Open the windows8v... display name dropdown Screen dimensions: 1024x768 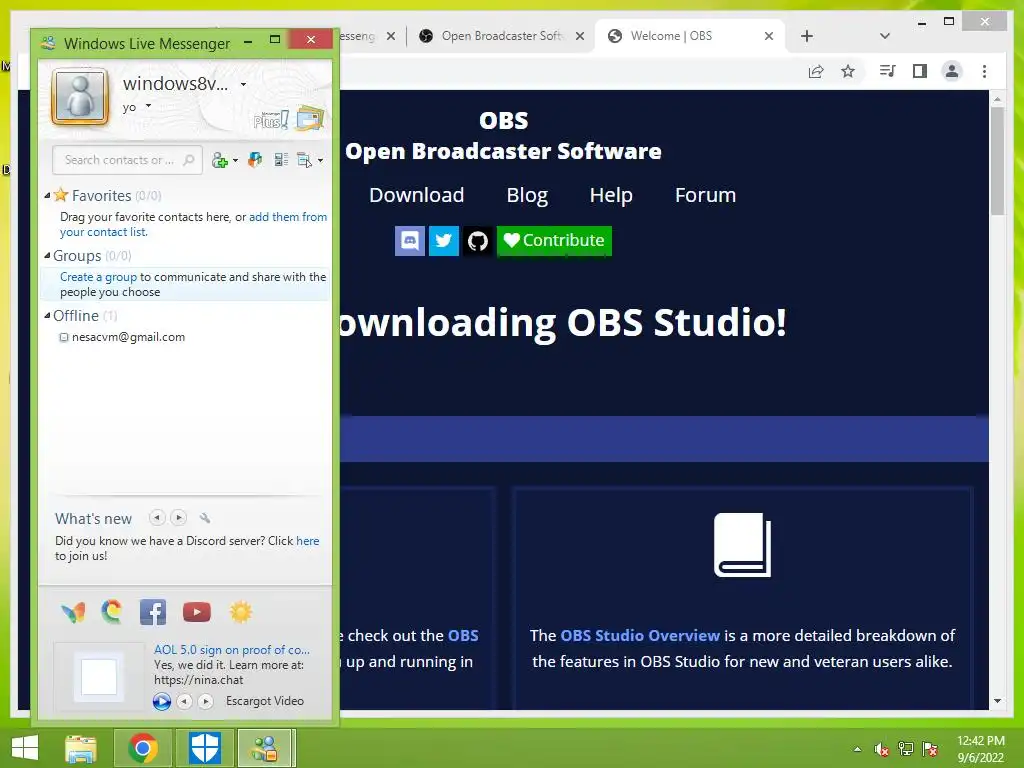click(x=243, y=84)
